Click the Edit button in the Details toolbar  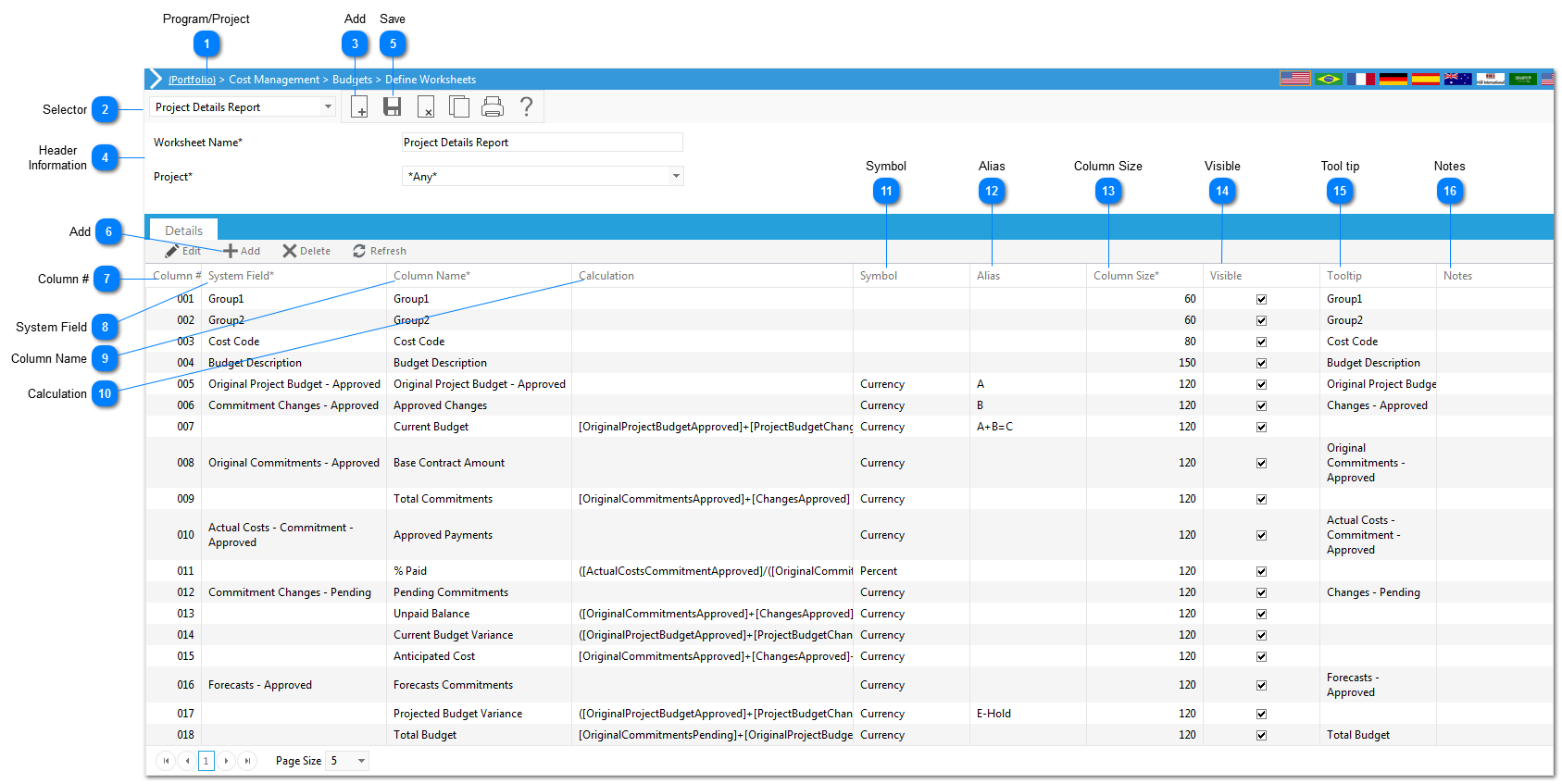pyautogui.click(x=183, y=251)
